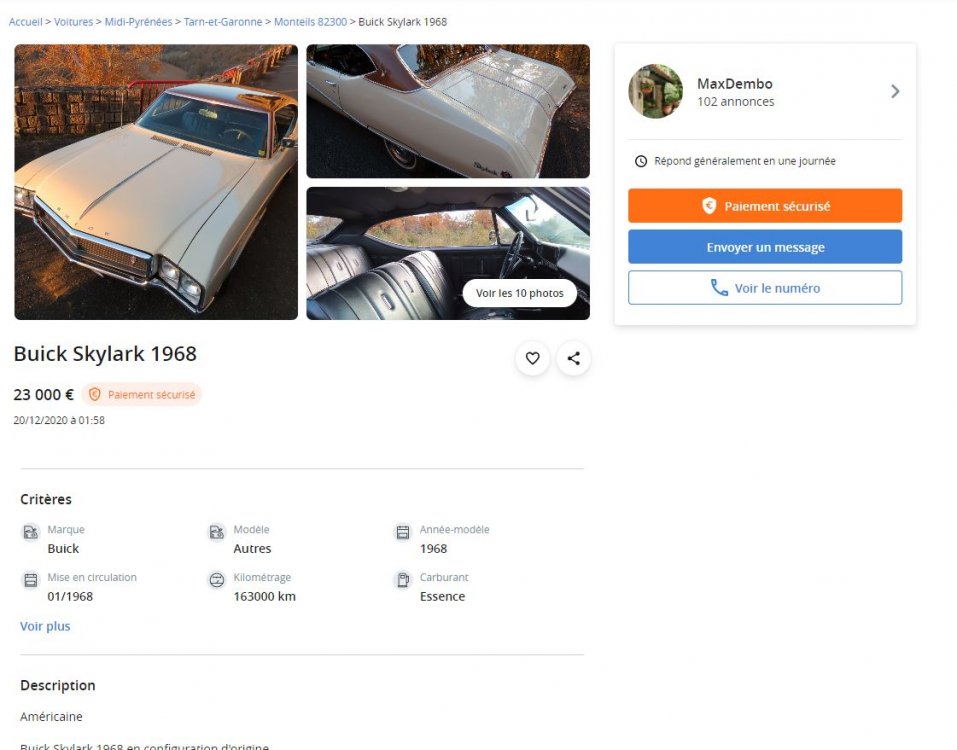
Task: Click the shield icon on Paiement sécurisé button
Action: click(x=709, y=206)
